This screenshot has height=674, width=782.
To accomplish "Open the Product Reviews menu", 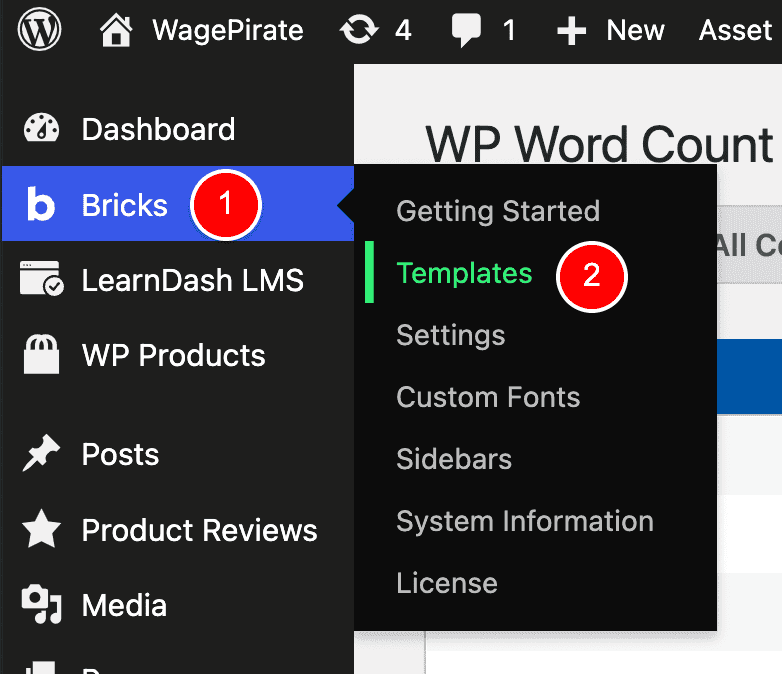I will [x=199, y=530].
